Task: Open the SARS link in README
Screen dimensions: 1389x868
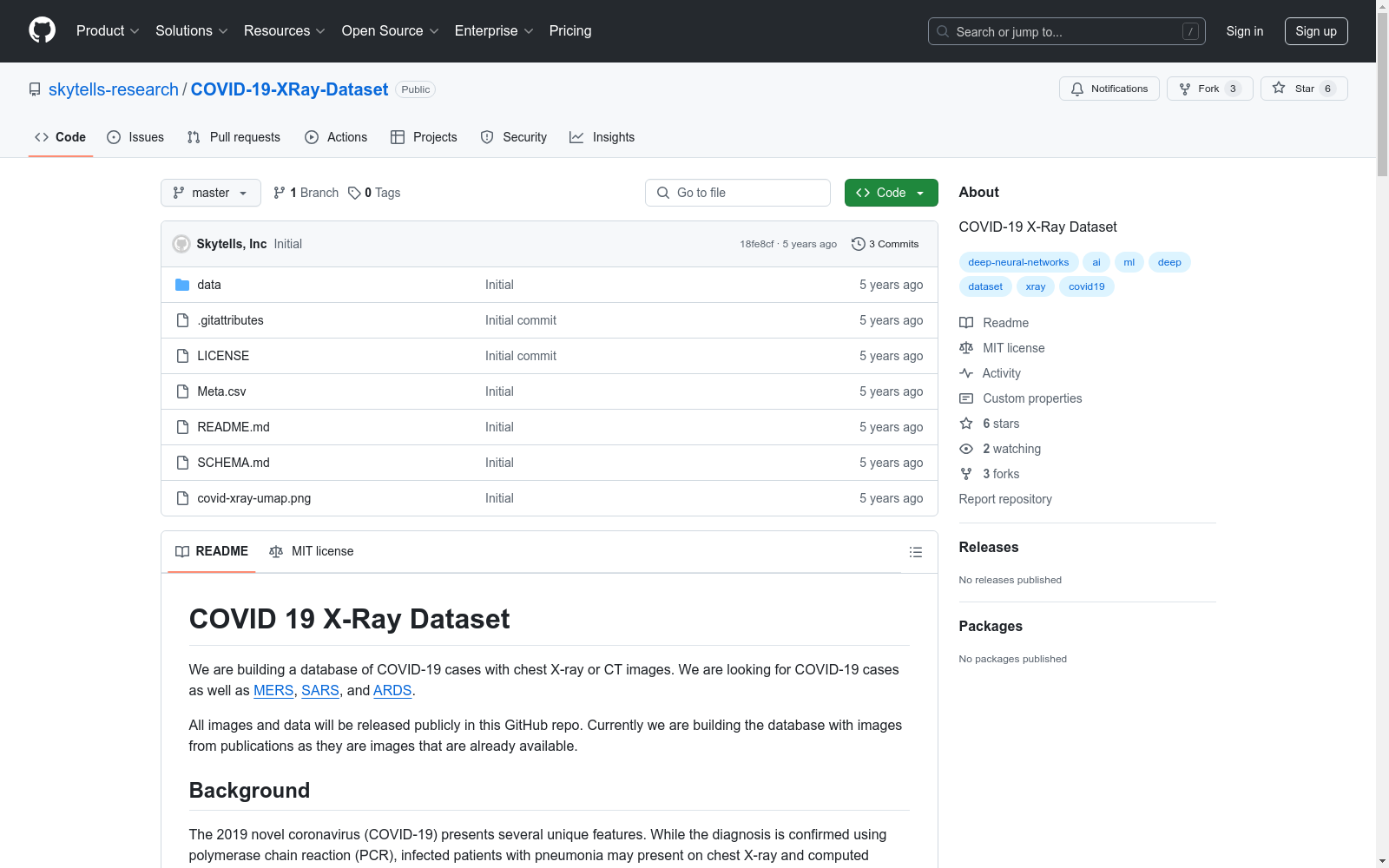Action: [320, 691]
